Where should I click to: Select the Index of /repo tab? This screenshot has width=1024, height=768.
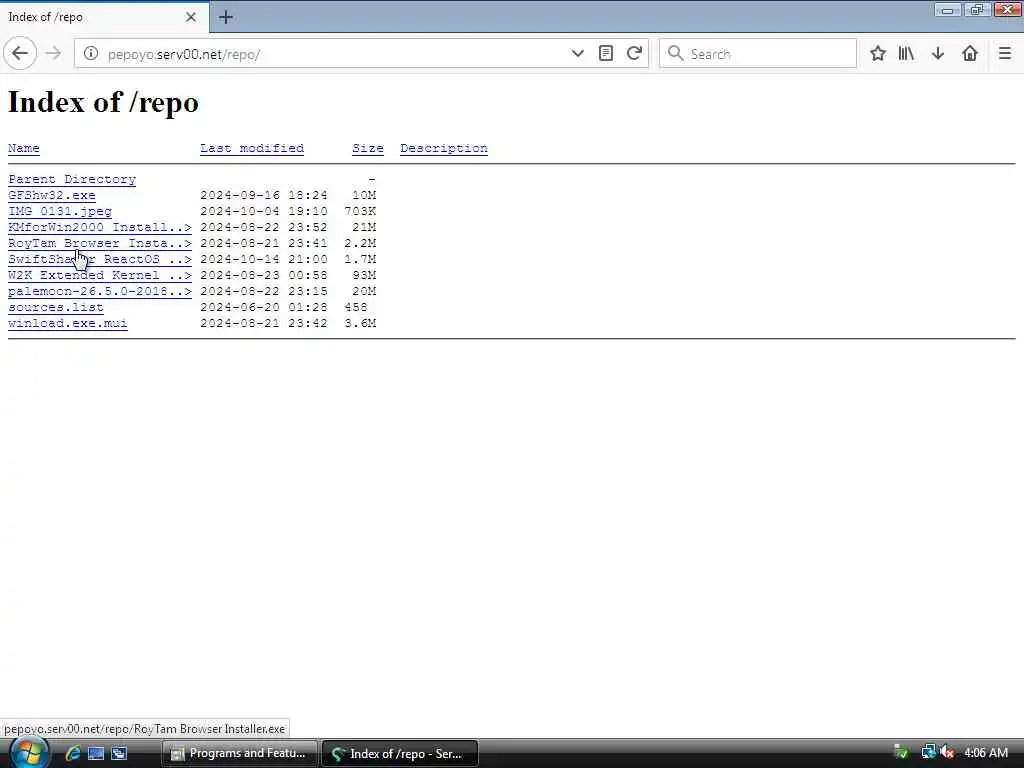coord(104,17)
